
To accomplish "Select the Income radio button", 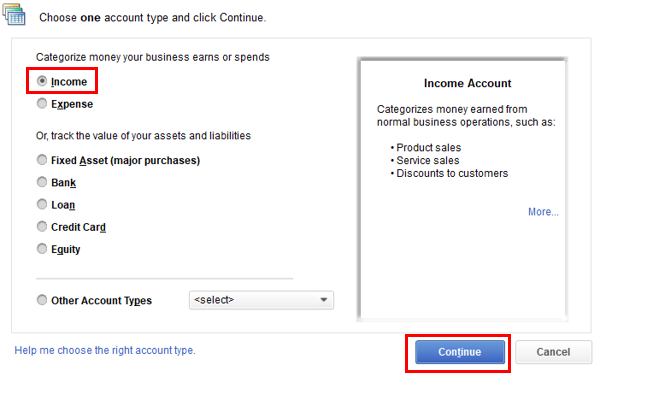I will (x=42, y=81).
